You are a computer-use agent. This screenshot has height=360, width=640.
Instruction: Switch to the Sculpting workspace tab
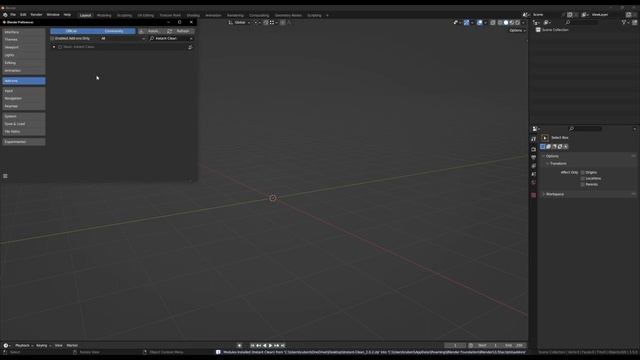point(124,16)
